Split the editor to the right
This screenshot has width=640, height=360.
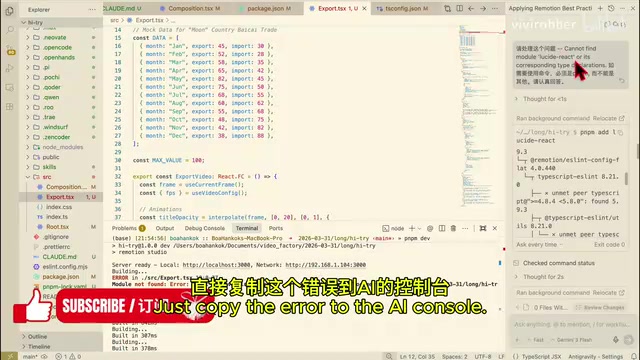[x=459, y=9]
